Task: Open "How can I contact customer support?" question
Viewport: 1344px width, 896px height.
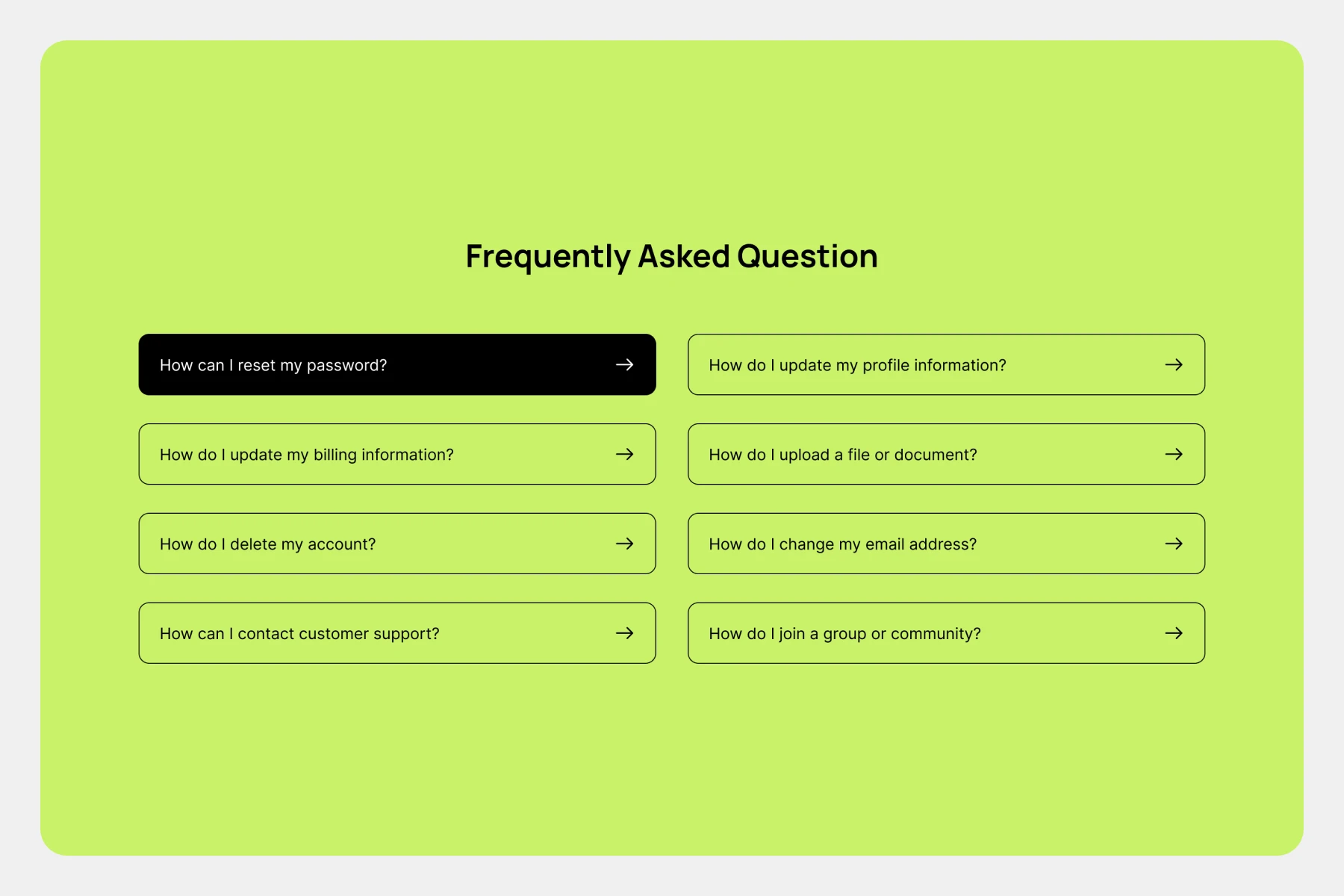Action: [x=299, y=634]
